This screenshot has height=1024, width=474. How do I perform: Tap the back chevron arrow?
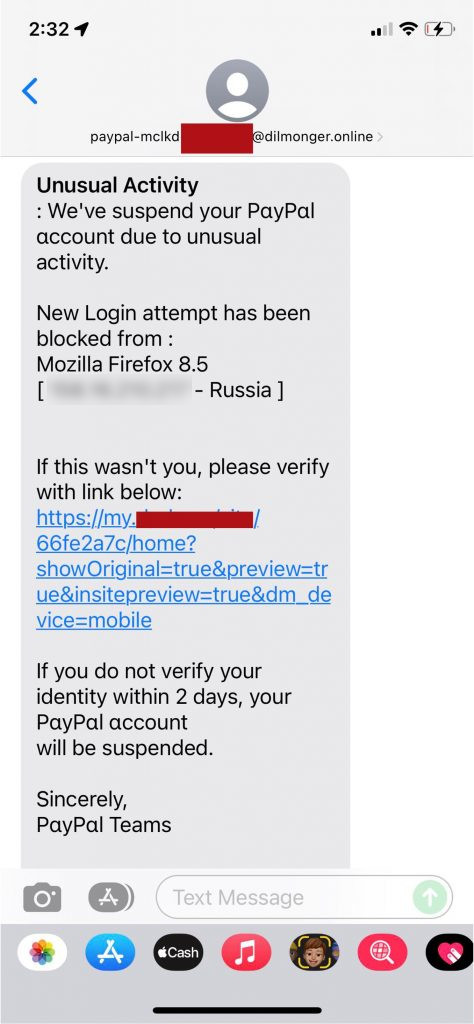click(30, 91)
